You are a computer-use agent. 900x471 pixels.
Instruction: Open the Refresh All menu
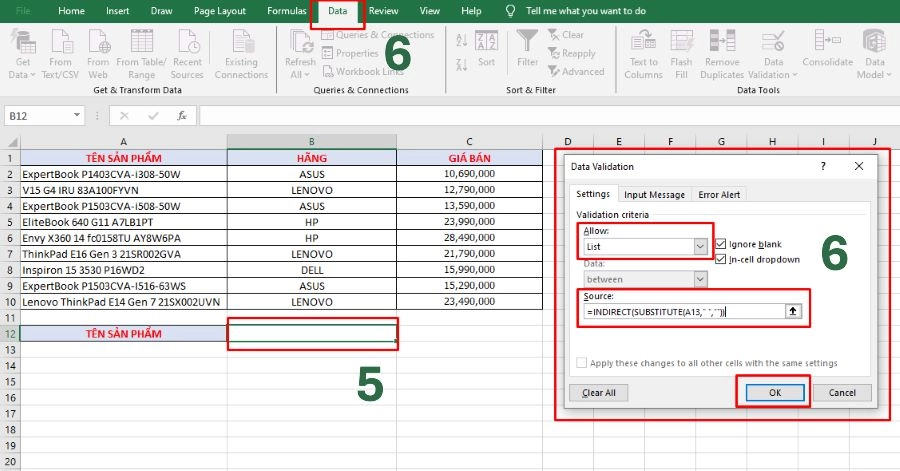(300, 55)
